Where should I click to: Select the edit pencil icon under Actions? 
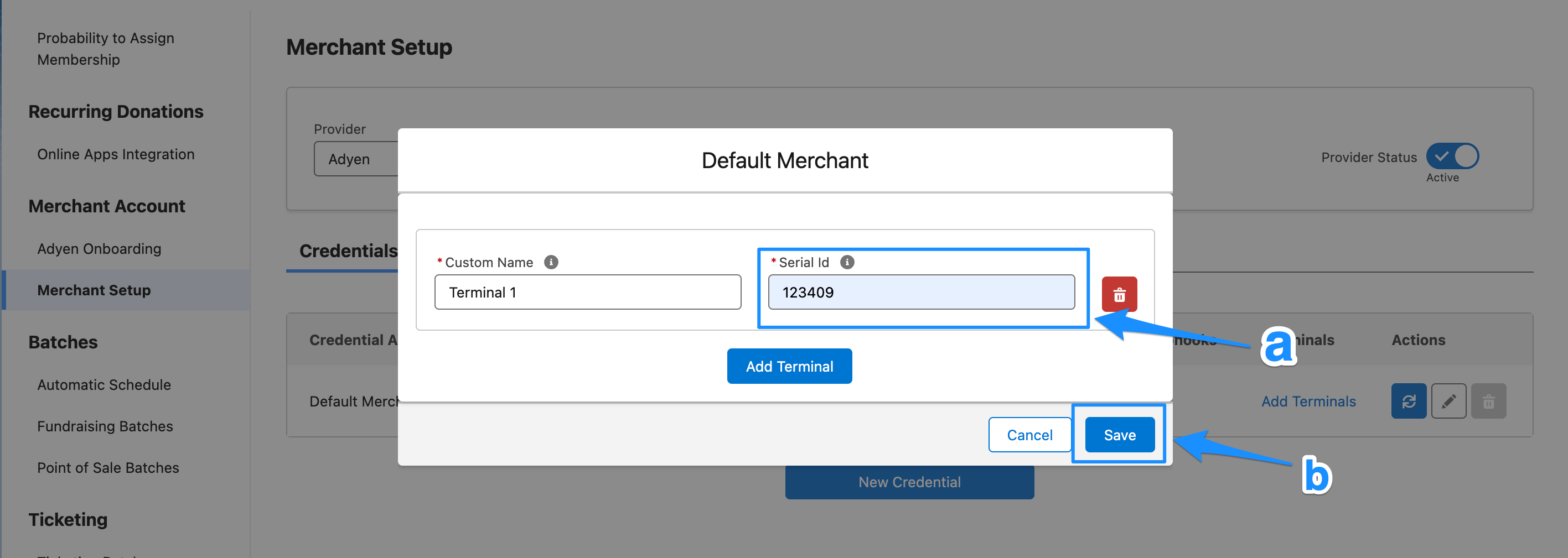tap(1450, 400)
